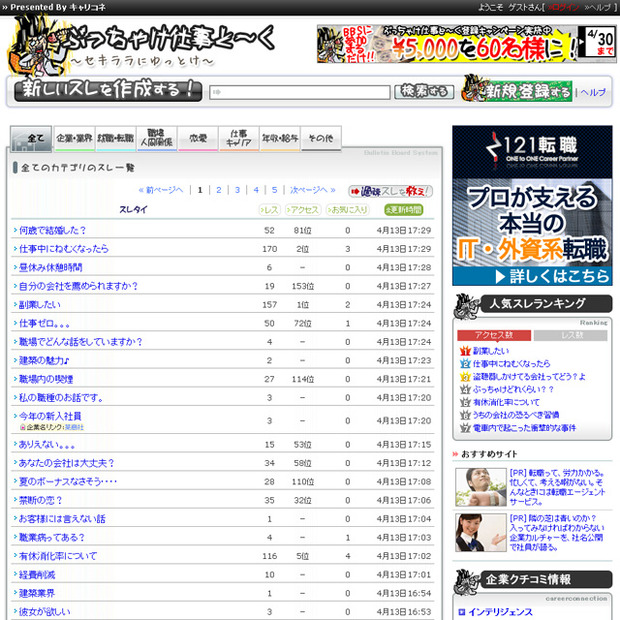620x620 pixels.
Task: Open PR link 隣の芝は青いのか？
Action: pyautogui.click(x=557, y=533)
